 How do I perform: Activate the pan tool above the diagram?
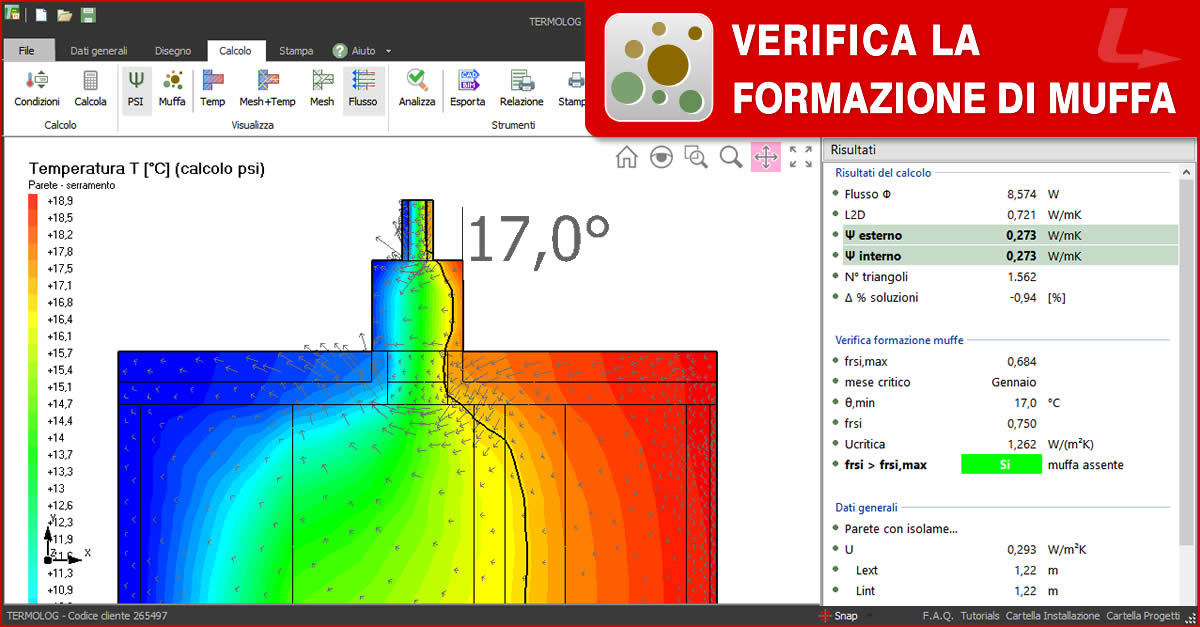click(766, 157)
